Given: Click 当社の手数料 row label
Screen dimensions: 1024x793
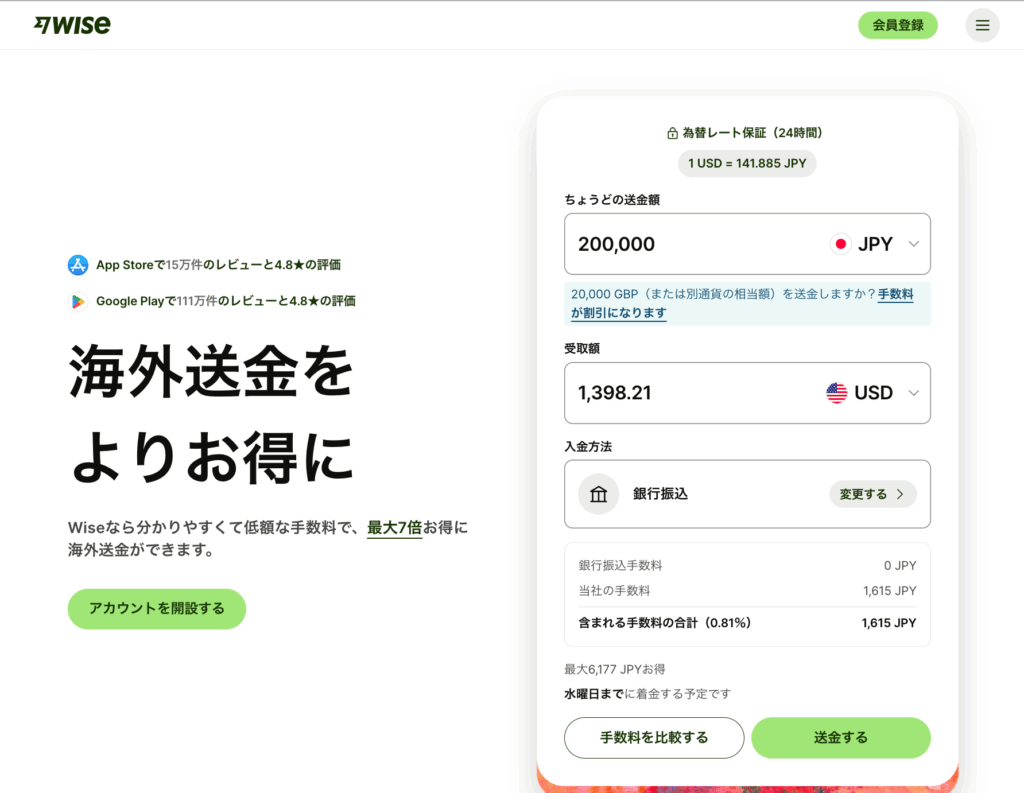Looking at the screenshot, I should [x=614, y=591].
